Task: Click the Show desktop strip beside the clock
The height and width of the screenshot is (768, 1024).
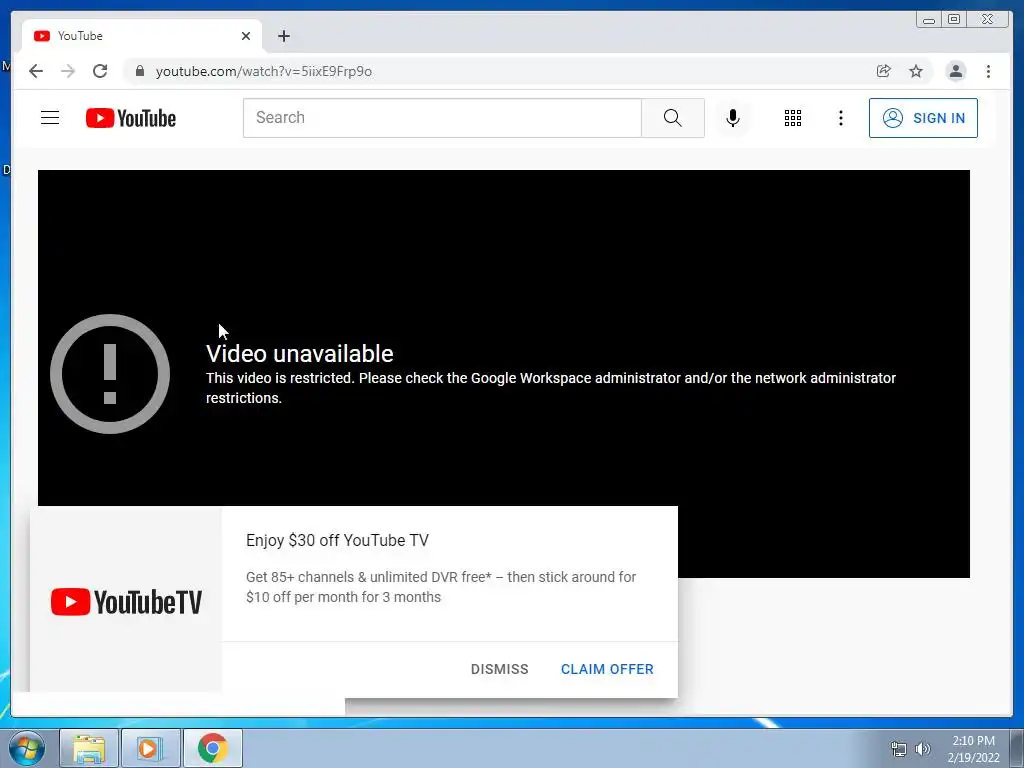Action: pyautogui.click(x=1017, y=748)
